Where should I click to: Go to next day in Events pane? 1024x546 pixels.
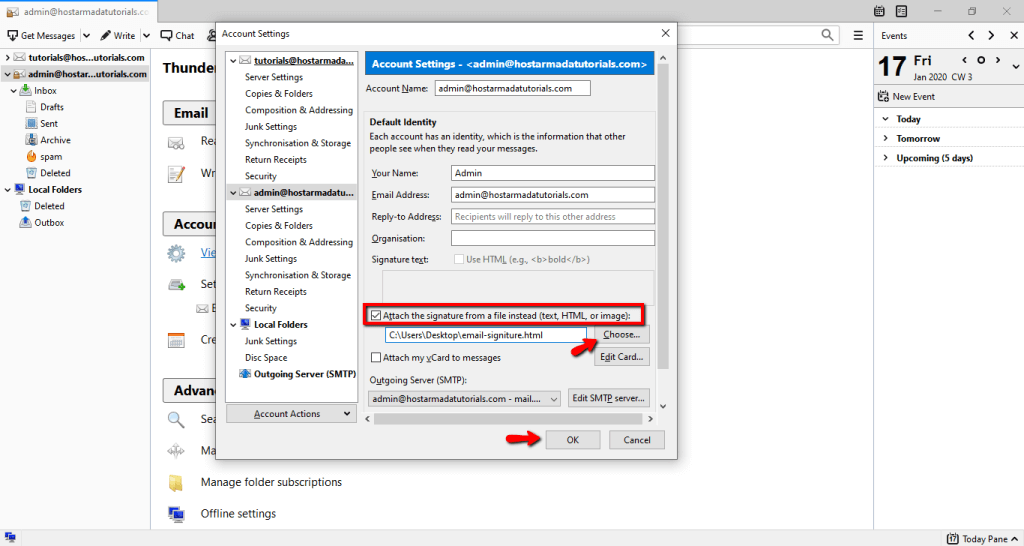[x=998, y=60]
